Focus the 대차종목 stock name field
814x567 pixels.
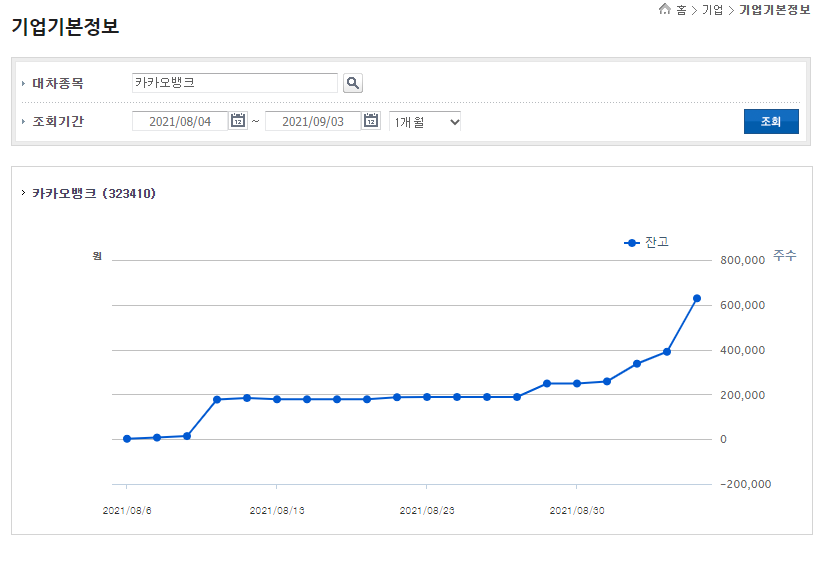click(235, 83)
